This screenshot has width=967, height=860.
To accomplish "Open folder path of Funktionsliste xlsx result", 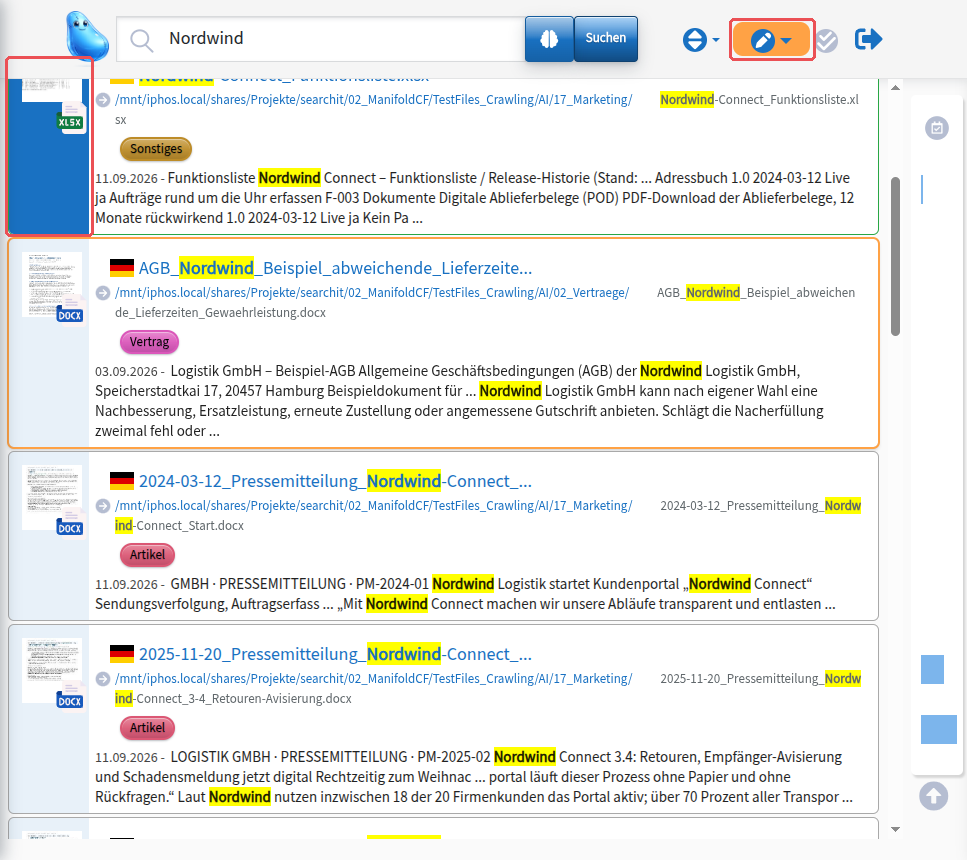I will click(x=374, y=99).
